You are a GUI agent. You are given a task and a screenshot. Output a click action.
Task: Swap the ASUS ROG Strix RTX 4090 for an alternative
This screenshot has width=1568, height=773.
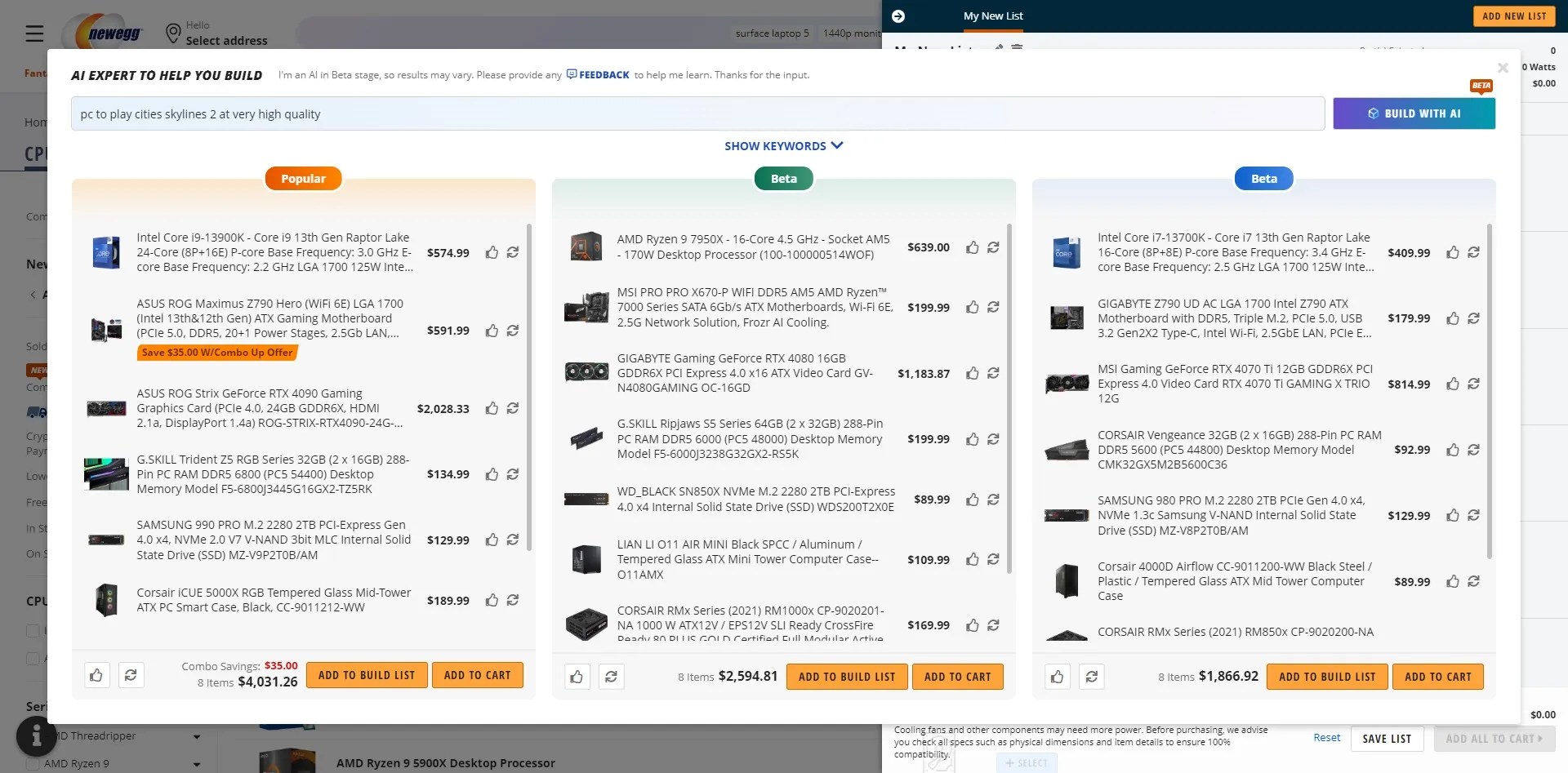pyautogui.click(x=513, y=408)
